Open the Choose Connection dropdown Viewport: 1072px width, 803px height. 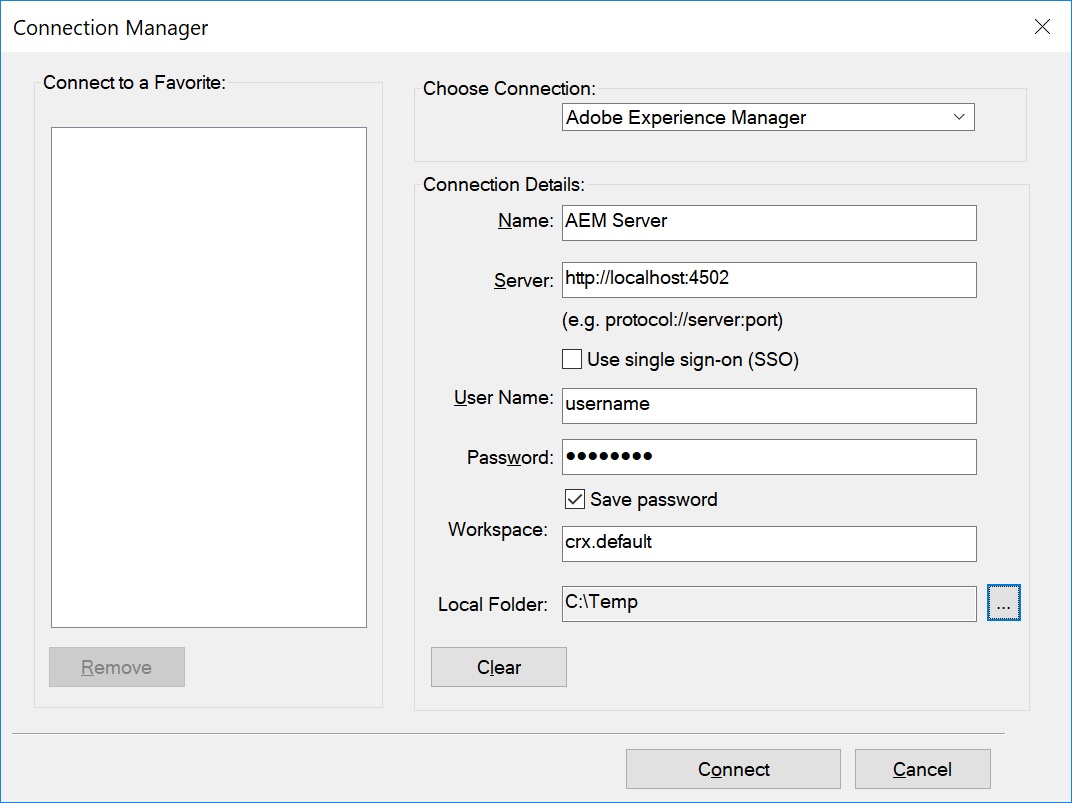767,118
